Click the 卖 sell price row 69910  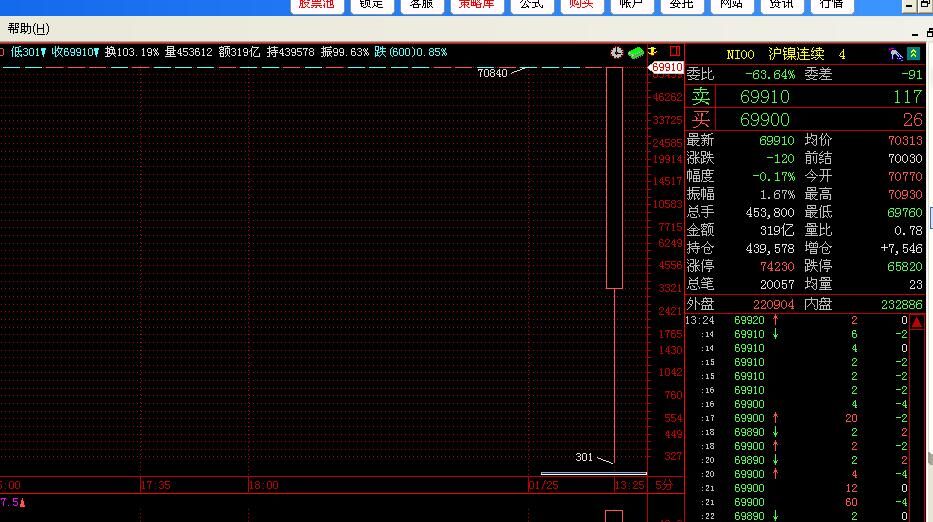pyautogui.click(x=765, y=97)
